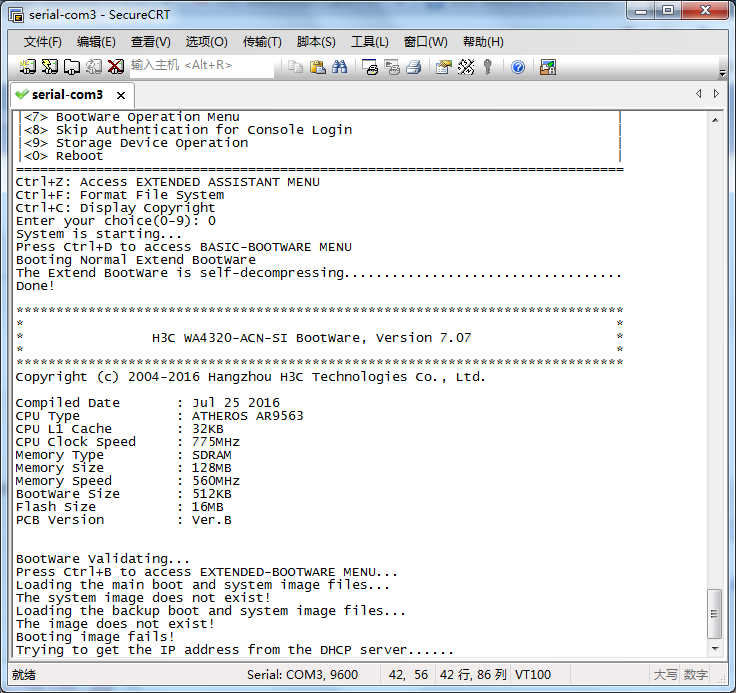
Task: Close the serial-com3 tab
Action: 121,95
